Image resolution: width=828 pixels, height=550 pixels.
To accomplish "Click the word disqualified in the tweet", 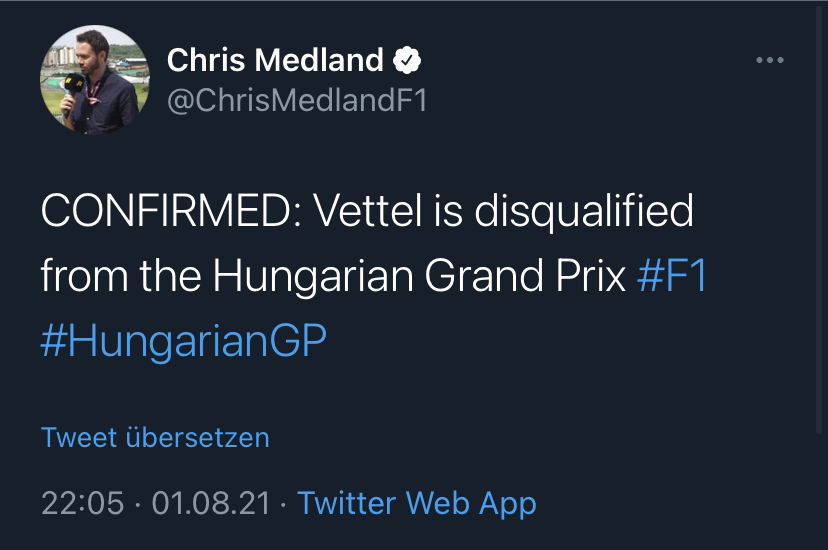I will 584,212.
